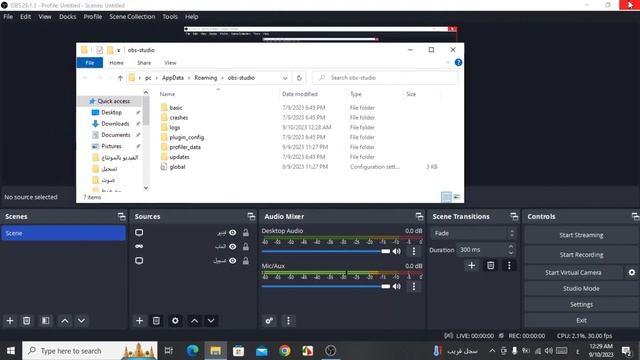Screen dimensions: 640x360
Task: Open Explorer quick access toolbar dropdown arrow
Action: point(119,50)
